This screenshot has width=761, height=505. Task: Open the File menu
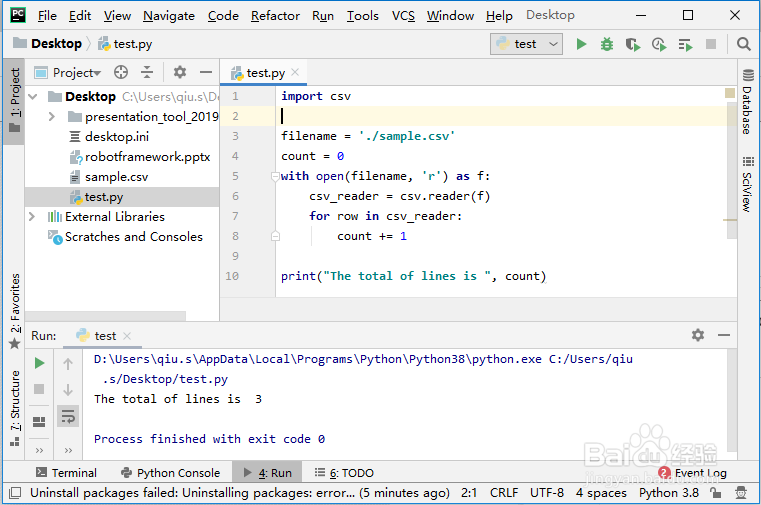pyautogui.click(x=47, y=16)
